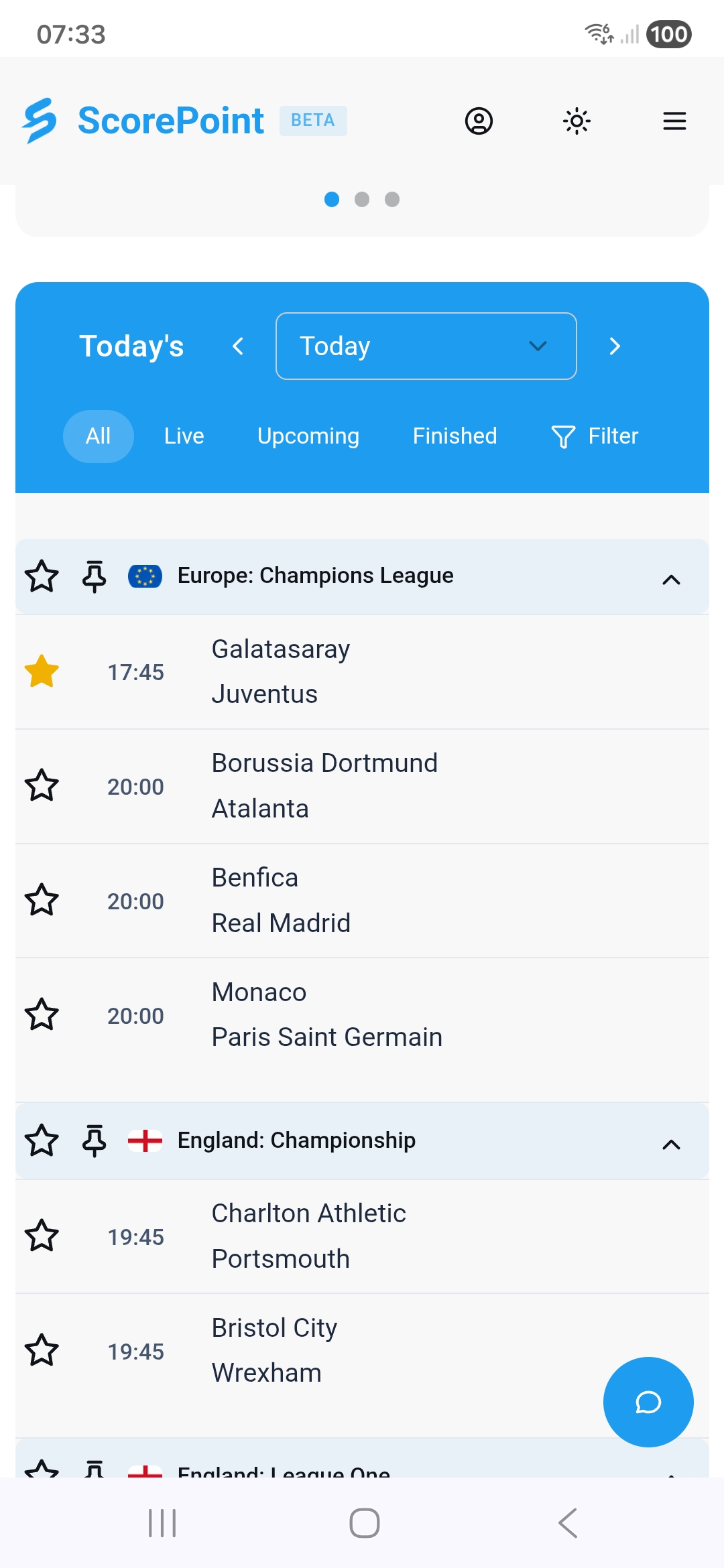
Task: Toggle light/dark theme sun icon
Action: pyautogui.click(x=577, y=121)
